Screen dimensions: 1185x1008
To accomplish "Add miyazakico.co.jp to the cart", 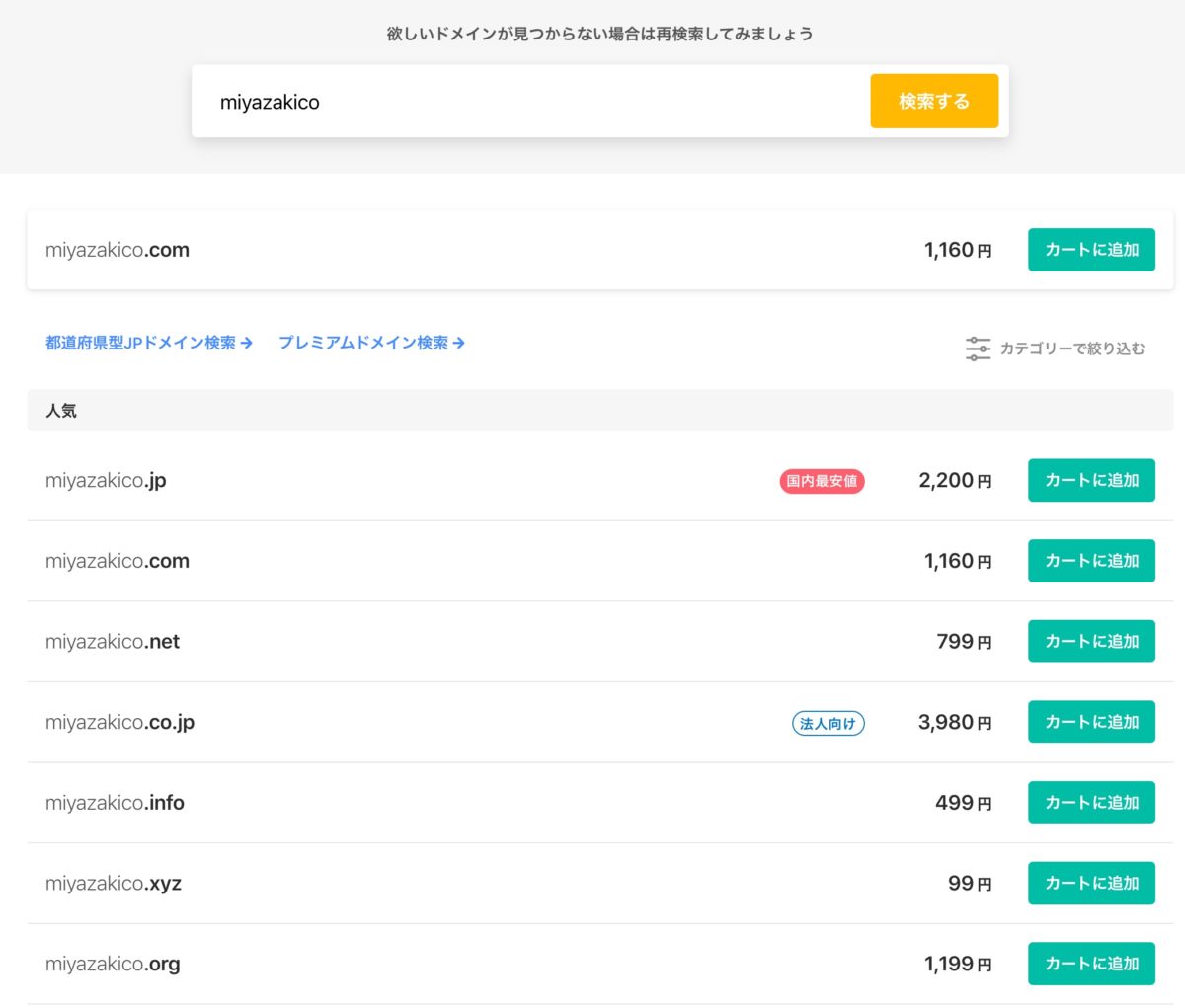I will pos(1091,722).
